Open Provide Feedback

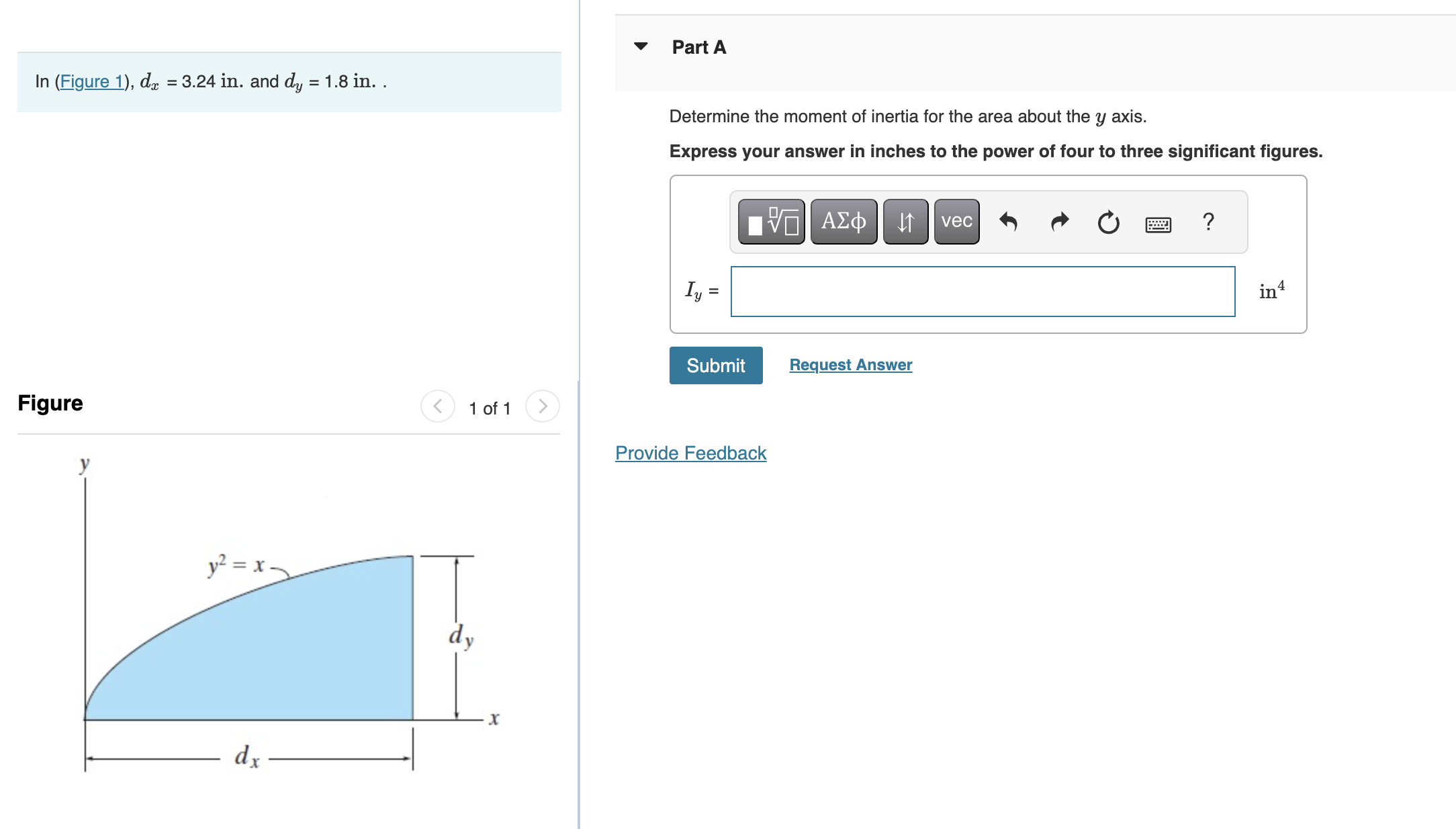[690, 453]
